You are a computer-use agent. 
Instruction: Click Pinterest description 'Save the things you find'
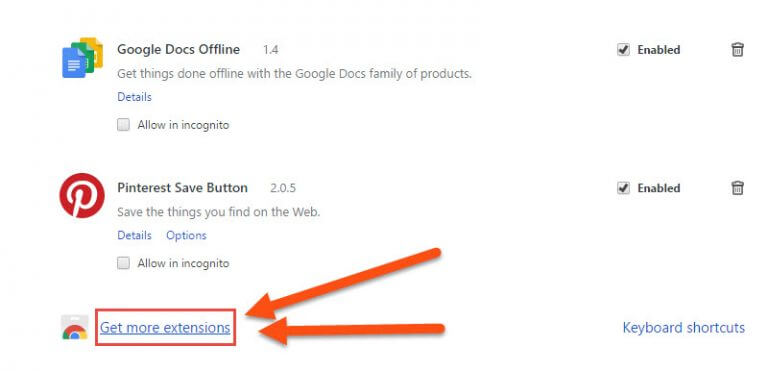click(218, 212)
